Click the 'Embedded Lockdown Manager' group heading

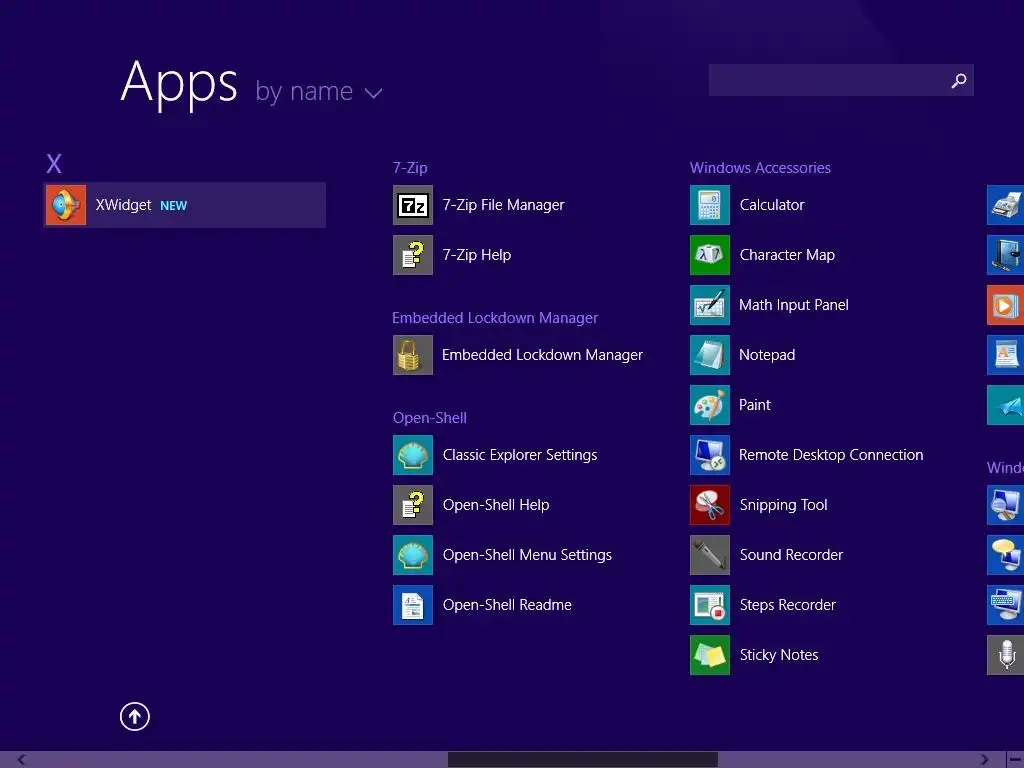coord(495,318)
